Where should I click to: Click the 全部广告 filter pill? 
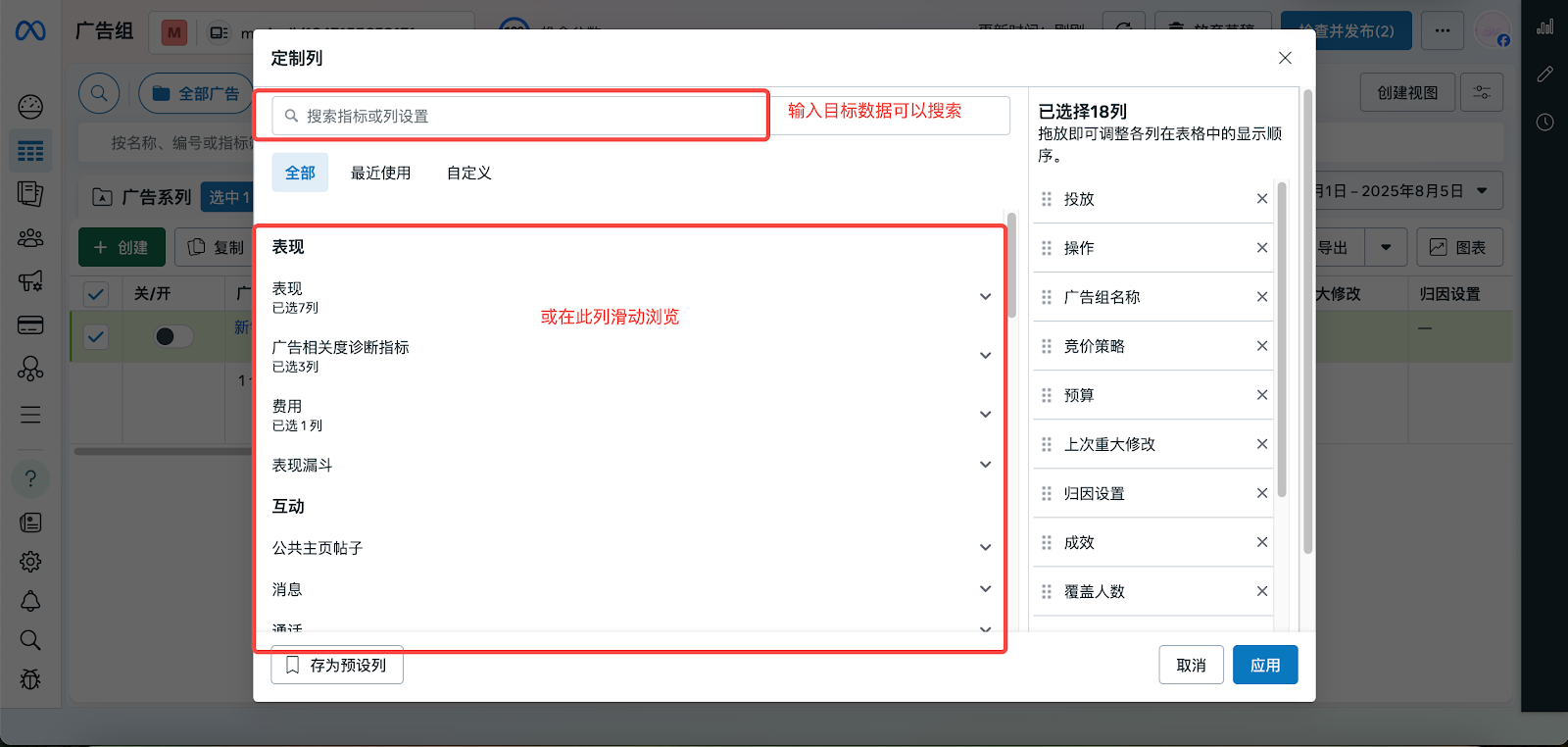tap(196, 93)
